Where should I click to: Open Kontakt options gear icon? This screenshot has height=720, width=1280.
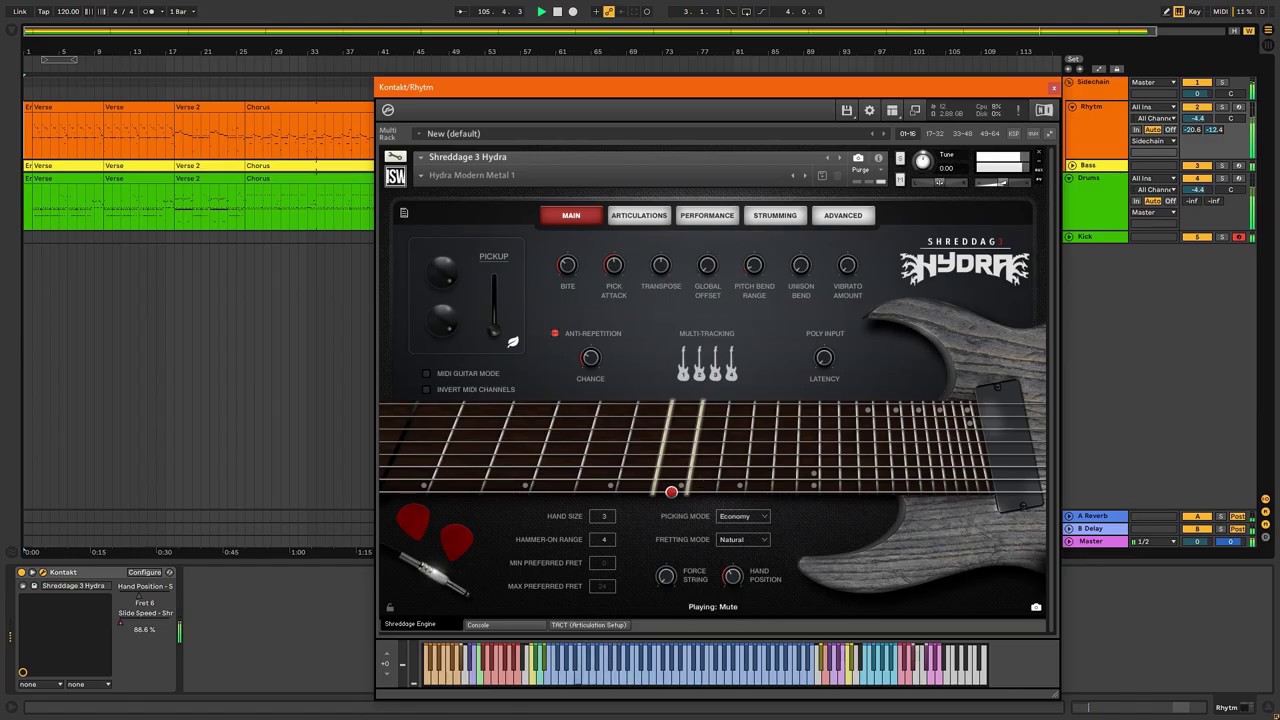tap(869, 110)
